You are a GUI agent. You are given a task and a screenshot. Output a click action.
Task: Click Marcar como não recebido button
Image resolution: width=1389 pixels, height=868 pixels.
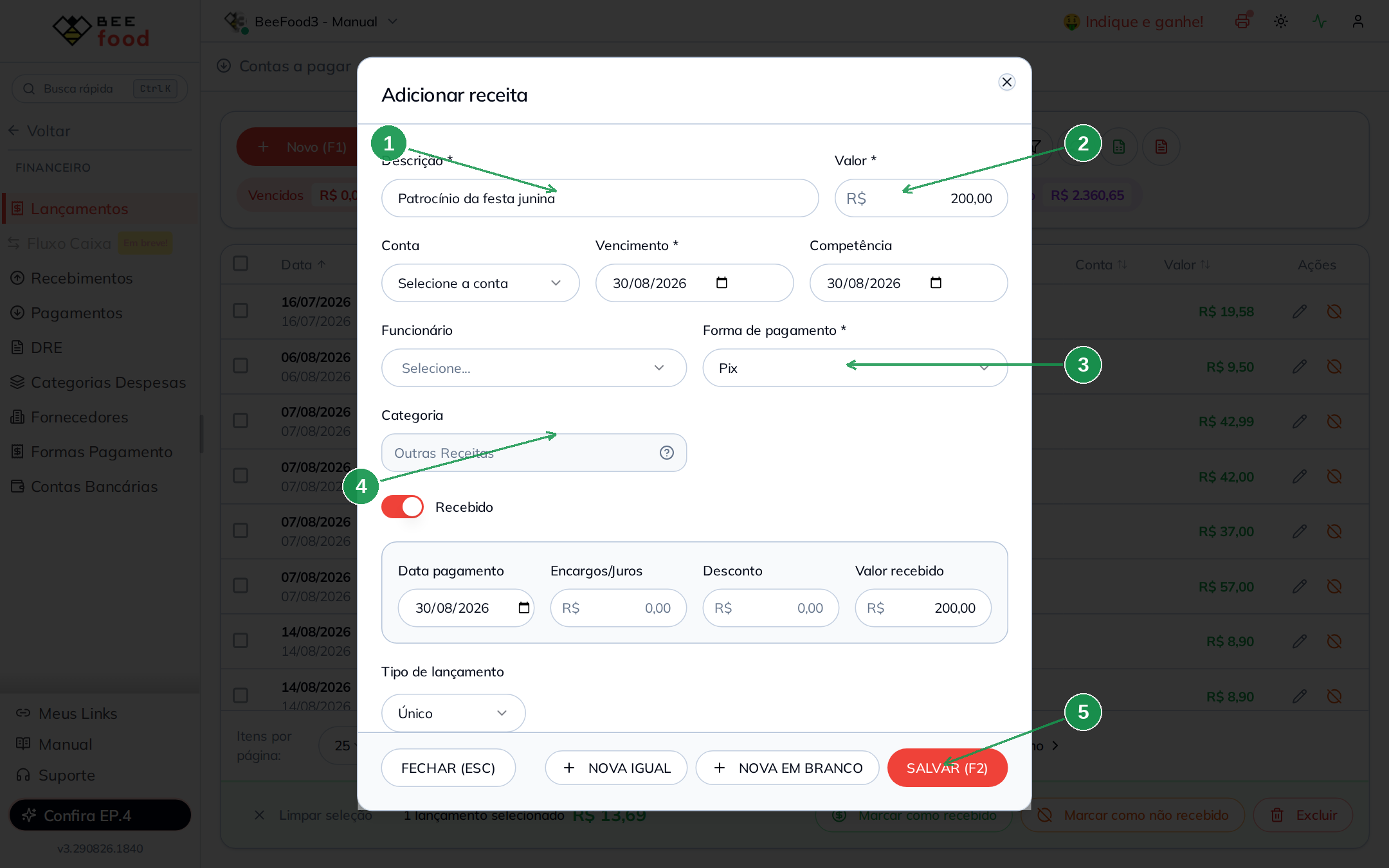[x=1133, y=815]
